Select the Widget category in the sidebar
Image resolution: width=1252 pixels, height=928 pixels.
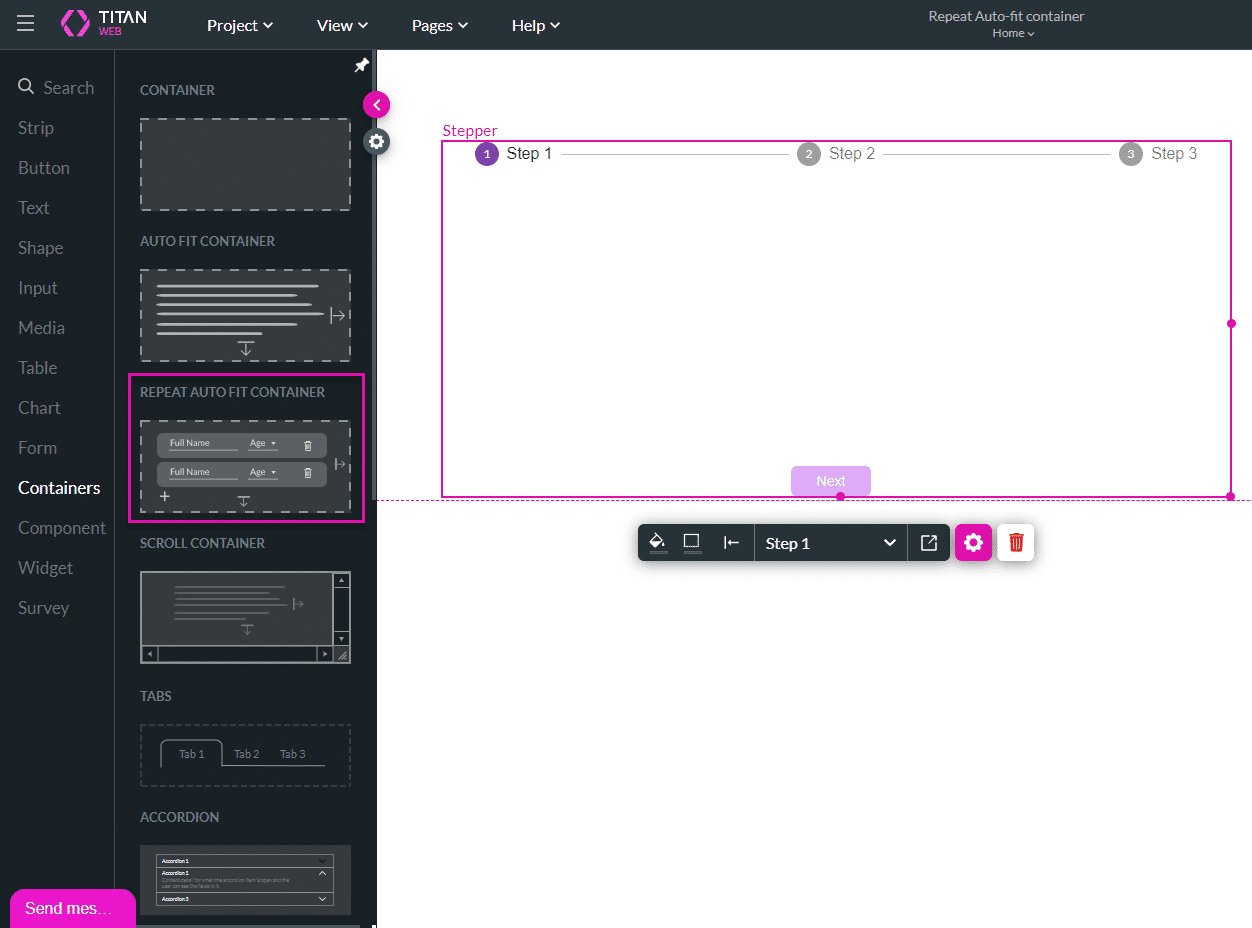tap(46, 568)
